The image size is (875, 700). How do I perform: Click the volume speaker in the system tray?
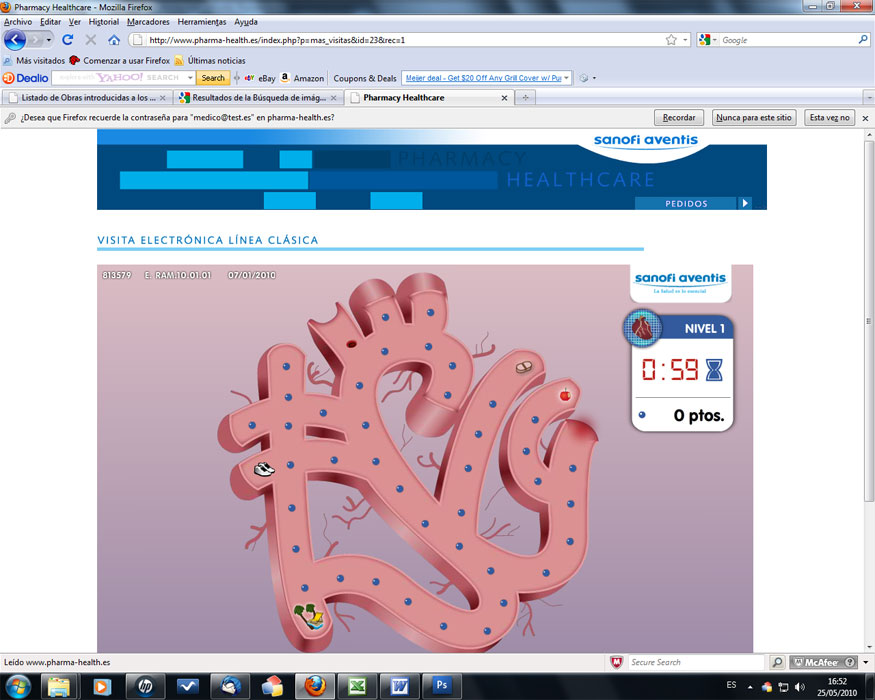(x=800, y=687)
